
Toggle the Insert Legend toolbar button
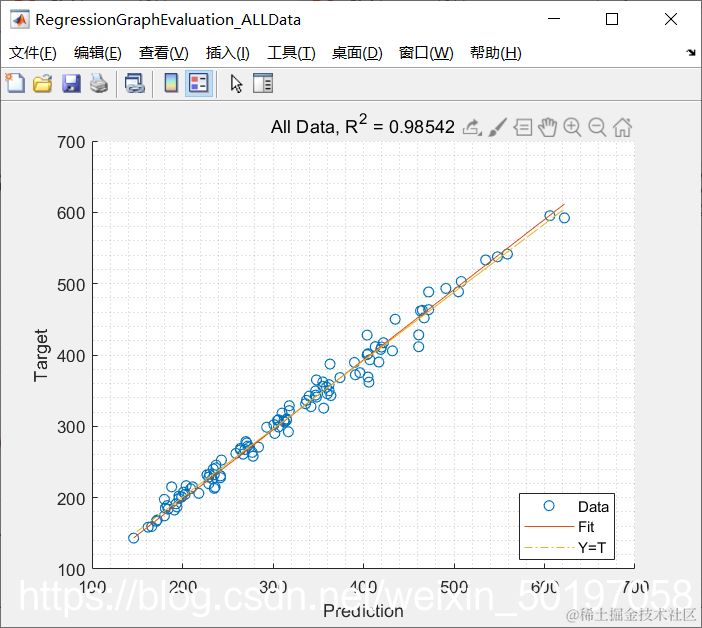tap(199, 83)
